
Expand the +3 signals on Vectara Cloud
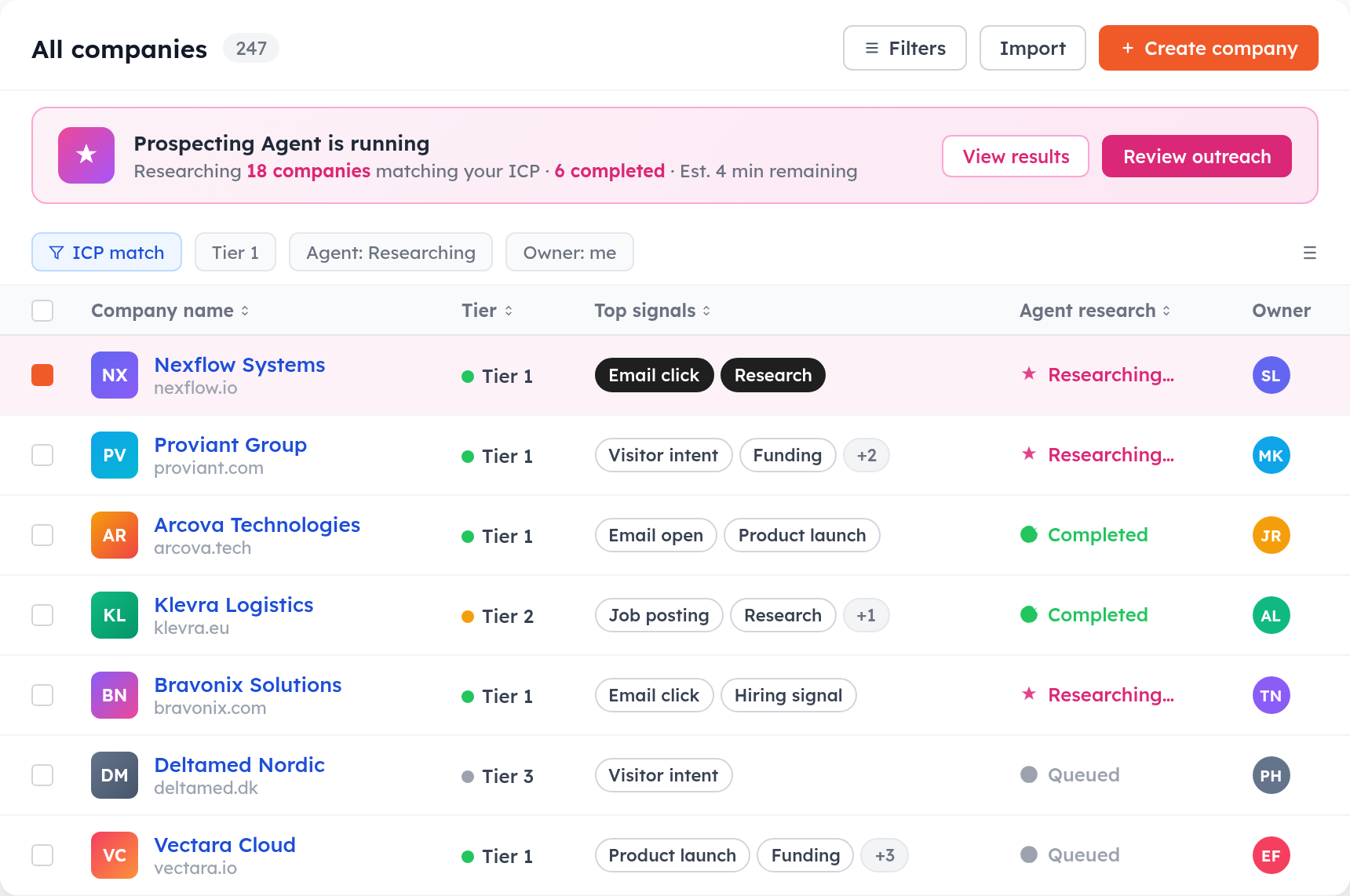[885, 855]
